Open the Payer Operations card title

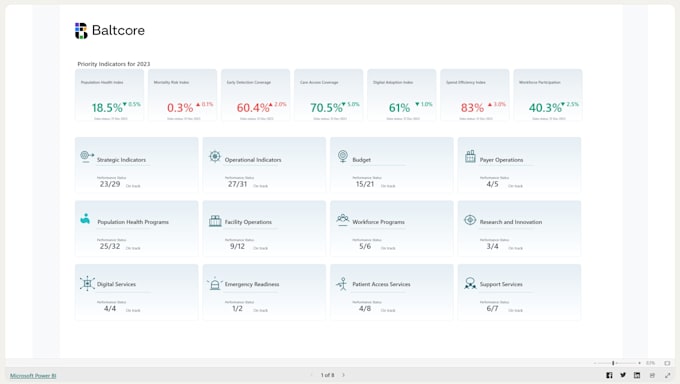point(501,160)
